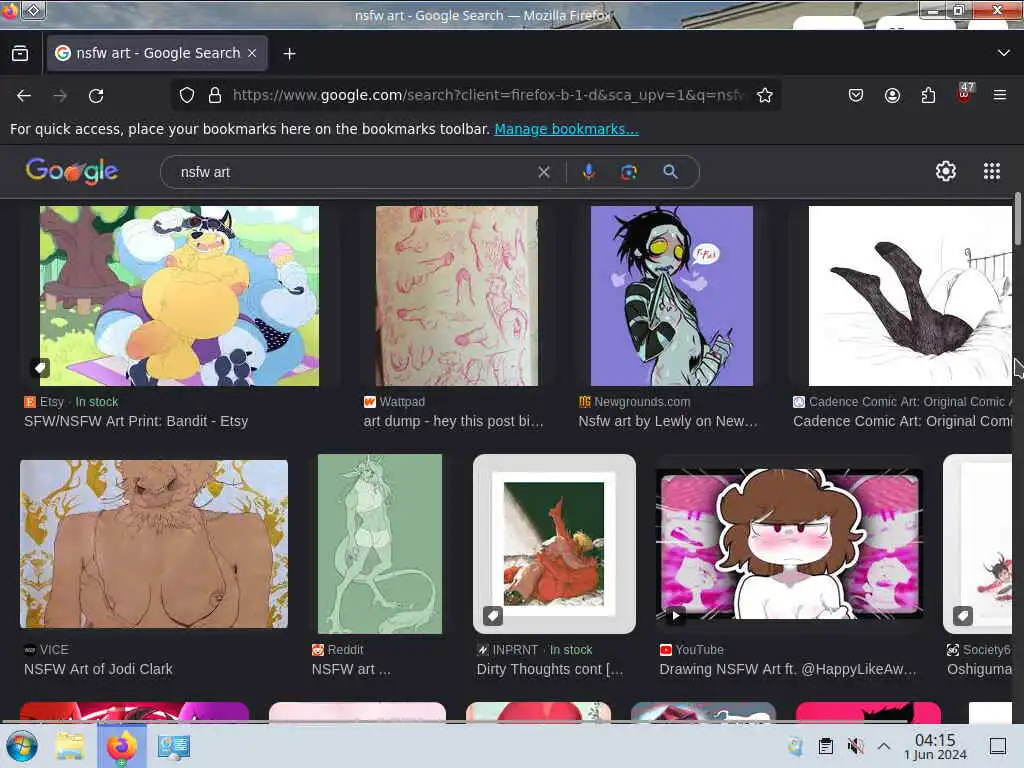
Task: Open the 'Drawing NSFW Art ft. @HappyLikeAw...' result
Action: [788, 669]
